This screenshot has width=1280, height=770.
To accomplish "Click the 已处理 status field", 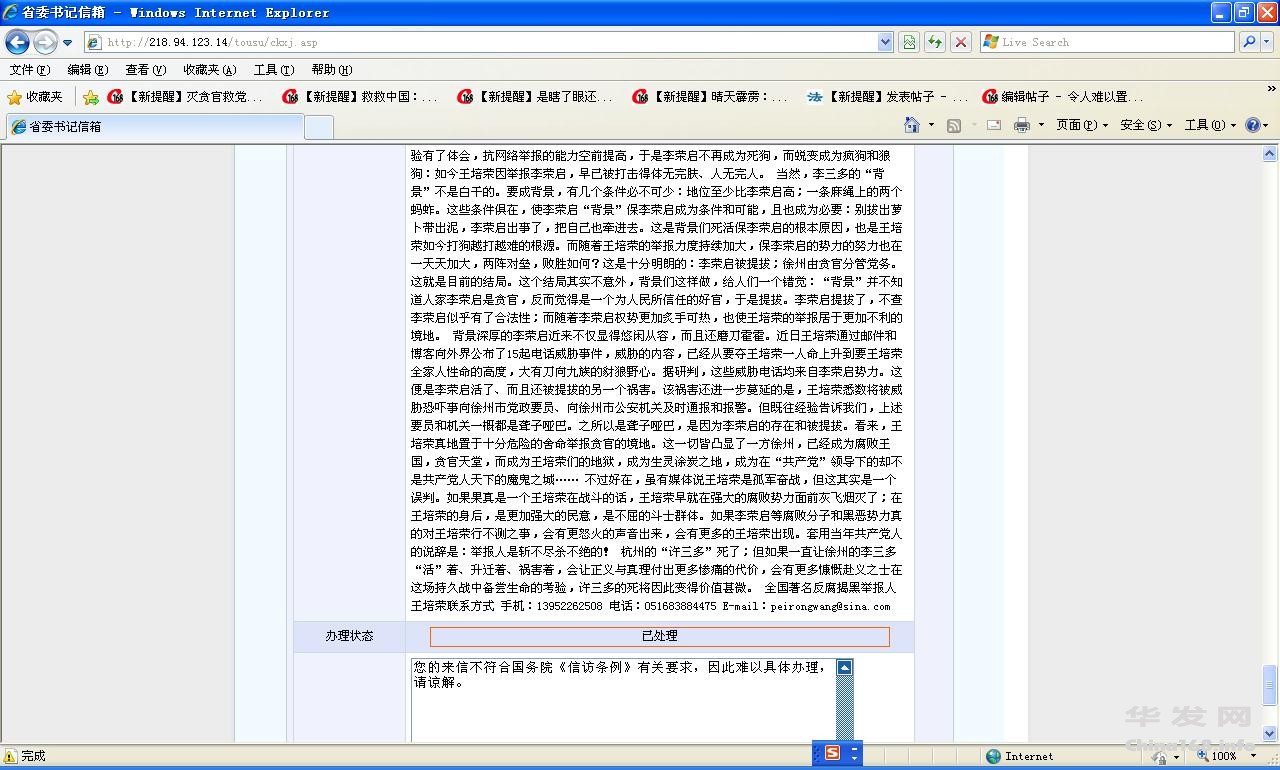I will tap(660, 636).
